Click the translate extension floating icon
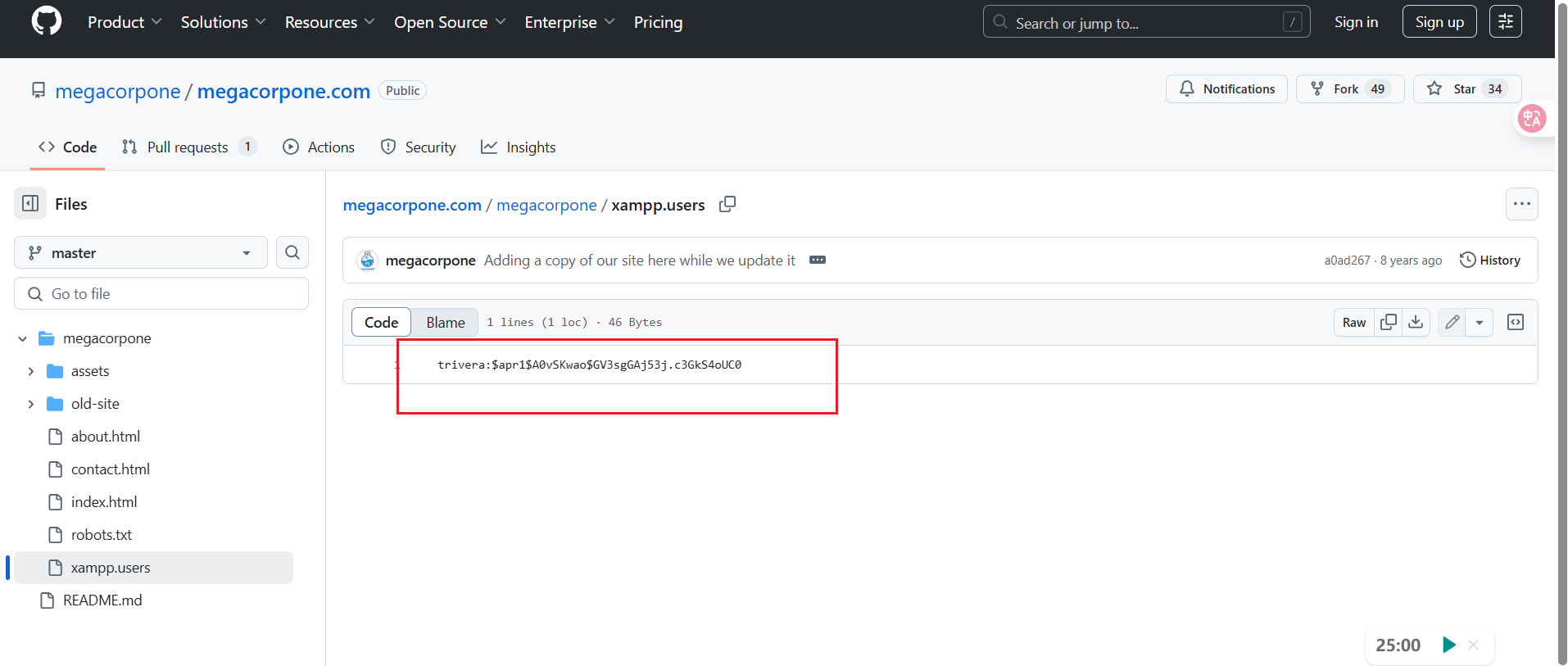This screenshot has height=666, width=1568. (1531, 119)
